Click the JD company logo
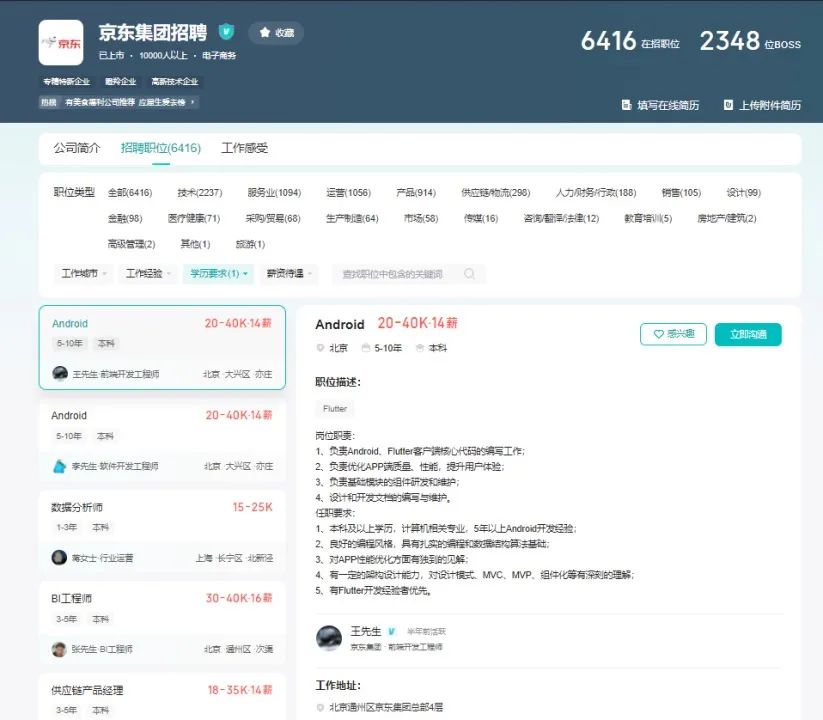The width and height of the screenshot is (823, 720). (x=61, y=43)
